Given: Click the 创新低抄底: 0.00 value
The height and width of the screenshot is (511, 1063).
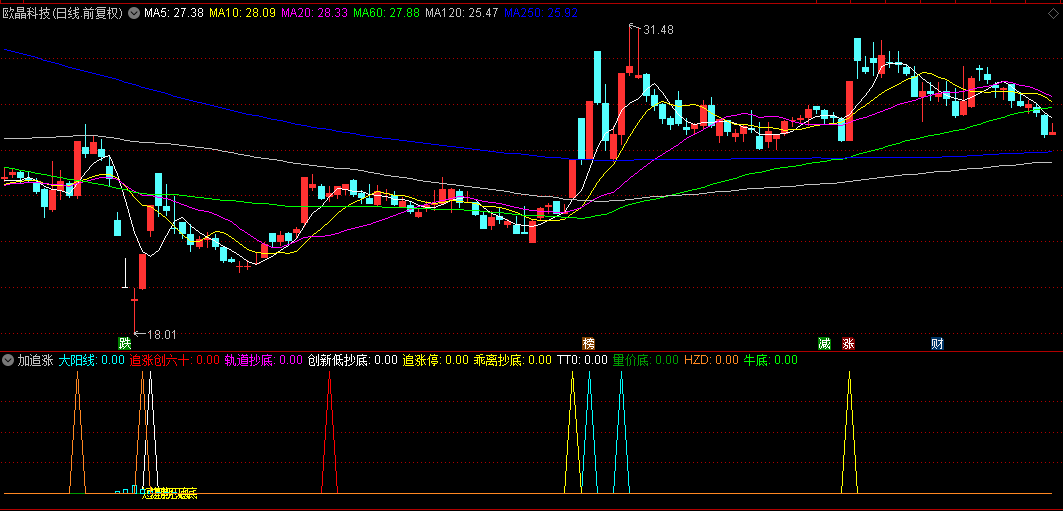Looking at the screenshot, I should (353, 360).
